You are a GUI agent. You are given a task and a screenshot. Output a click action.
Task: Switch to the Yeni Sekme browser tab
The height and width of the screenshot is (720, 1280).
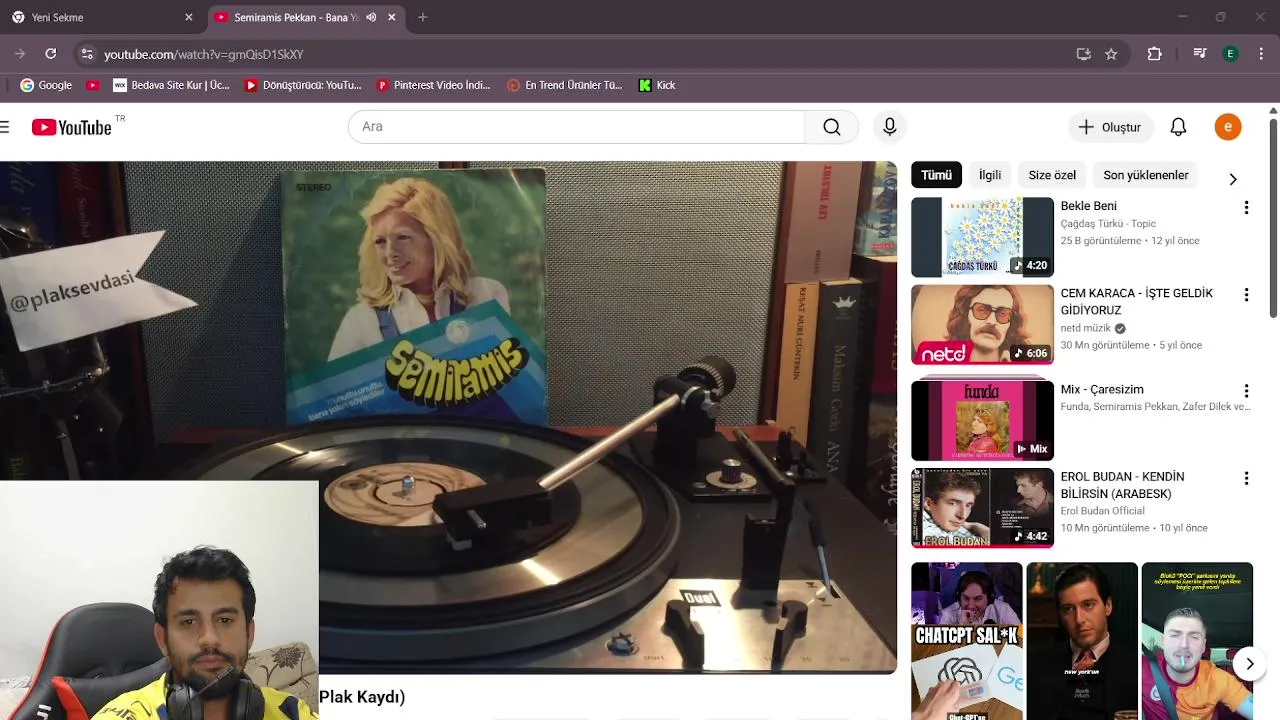(x=98, y=17)
